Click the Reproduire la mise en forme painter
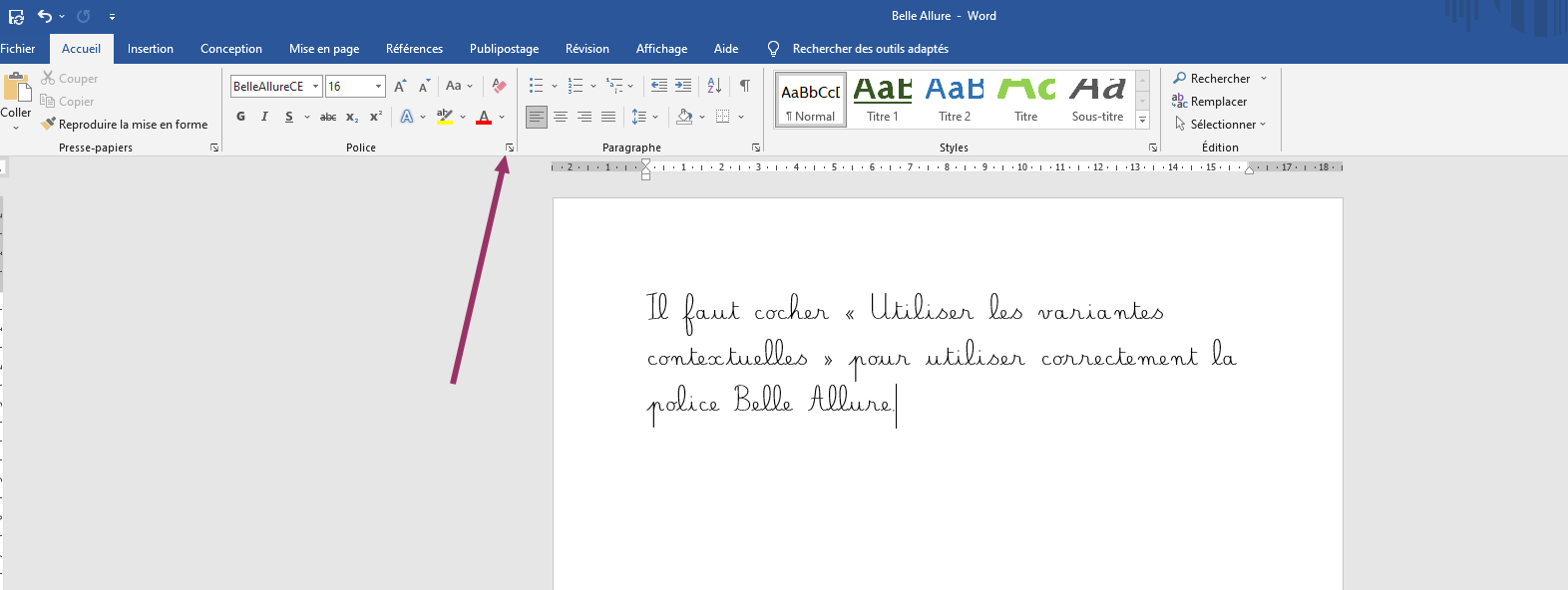 [x=125, y=125]
